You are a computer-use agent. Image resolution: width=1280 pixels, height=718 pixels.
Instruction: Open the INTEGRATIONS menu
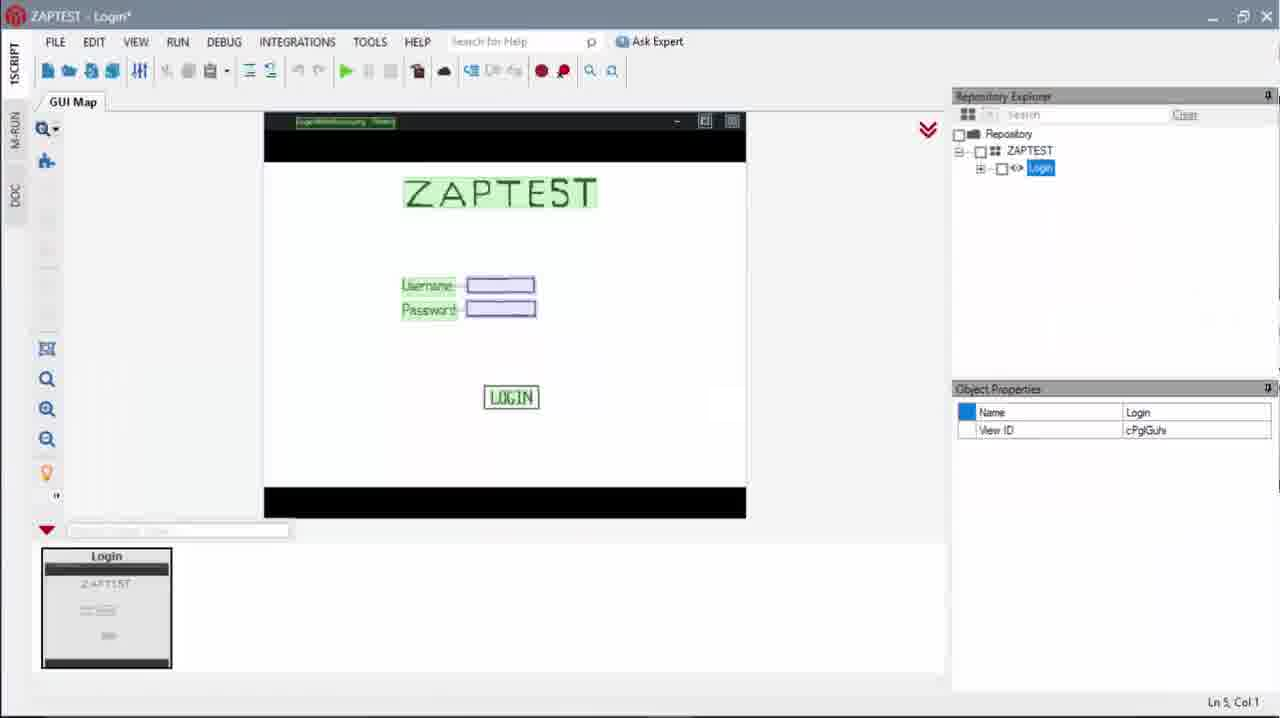point(297,42)
